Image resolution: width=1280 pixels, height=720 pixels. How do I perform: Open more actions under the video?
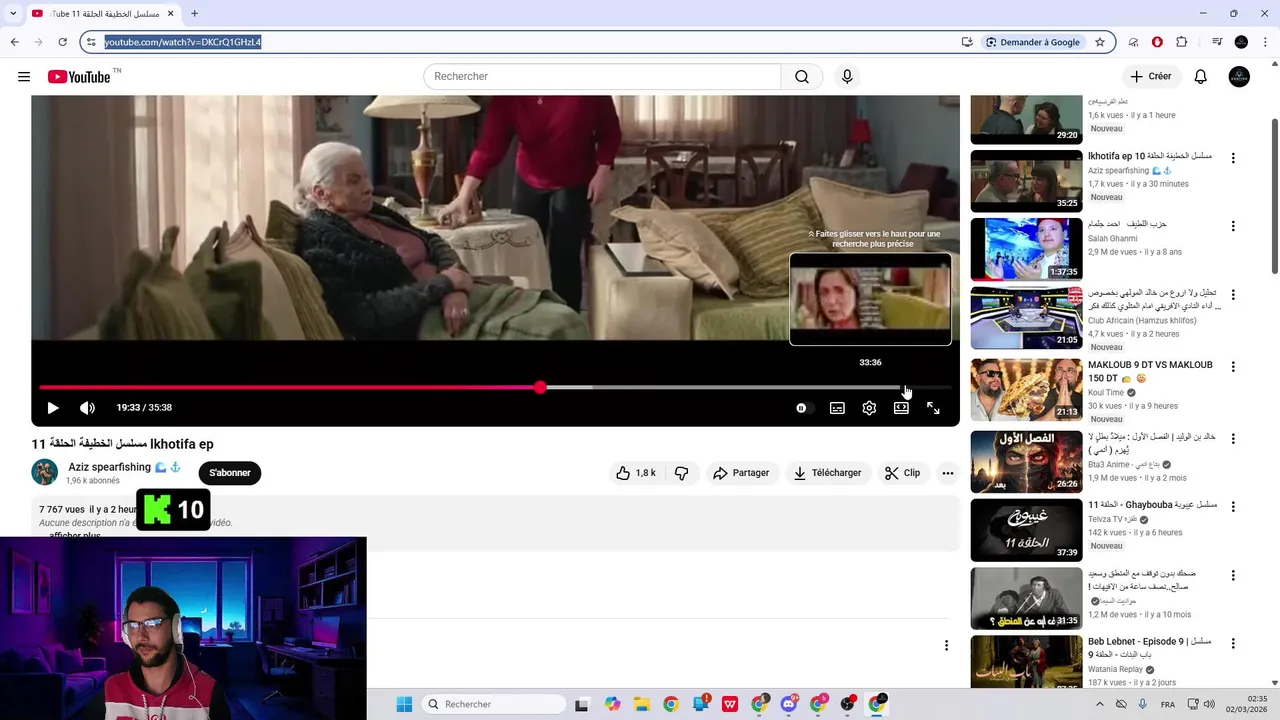click(948, 473)
